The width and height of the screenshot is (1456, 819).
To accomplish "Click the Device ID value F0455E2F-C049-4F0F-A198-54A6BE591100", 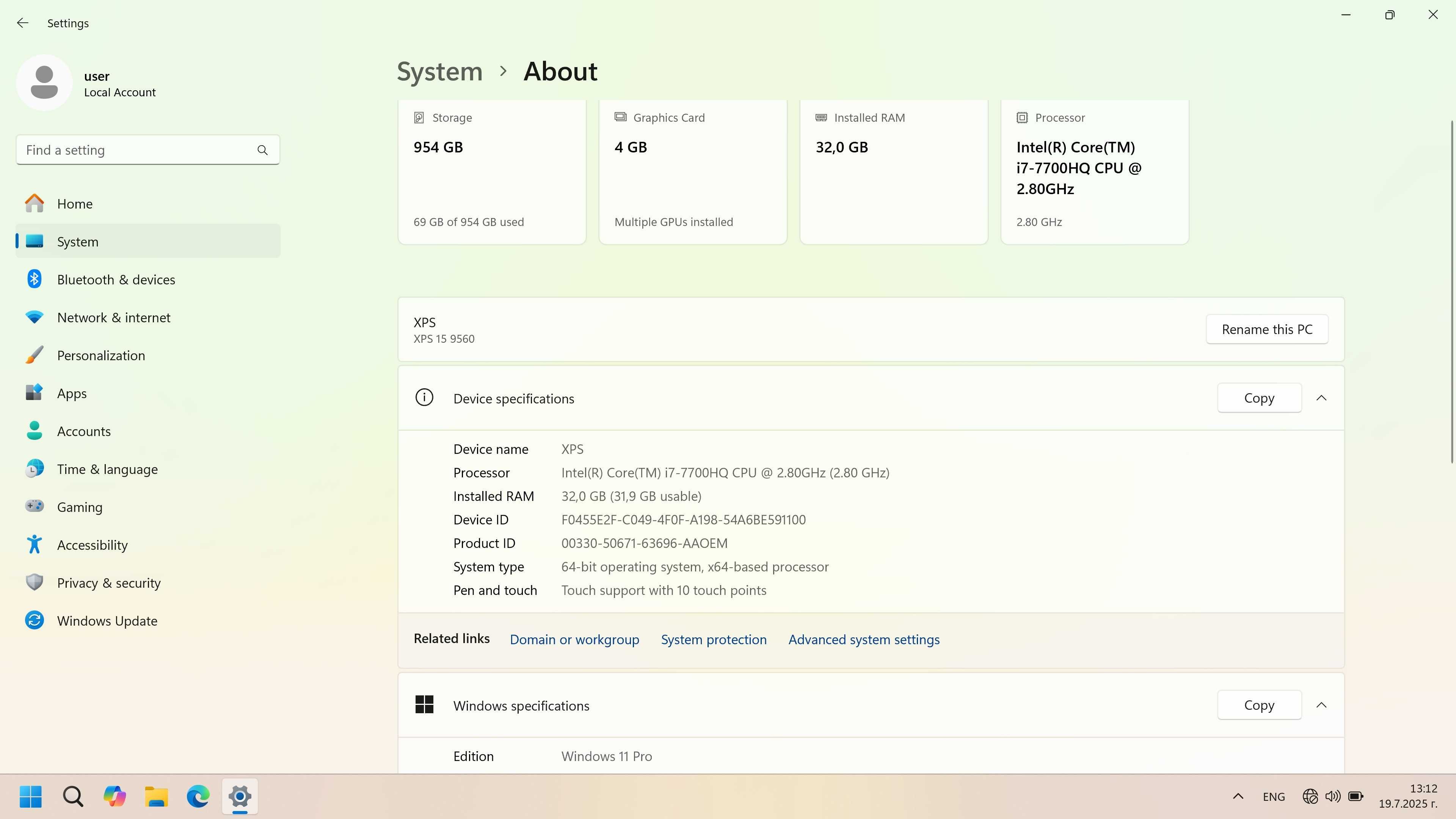I will (x=683, y=519).
